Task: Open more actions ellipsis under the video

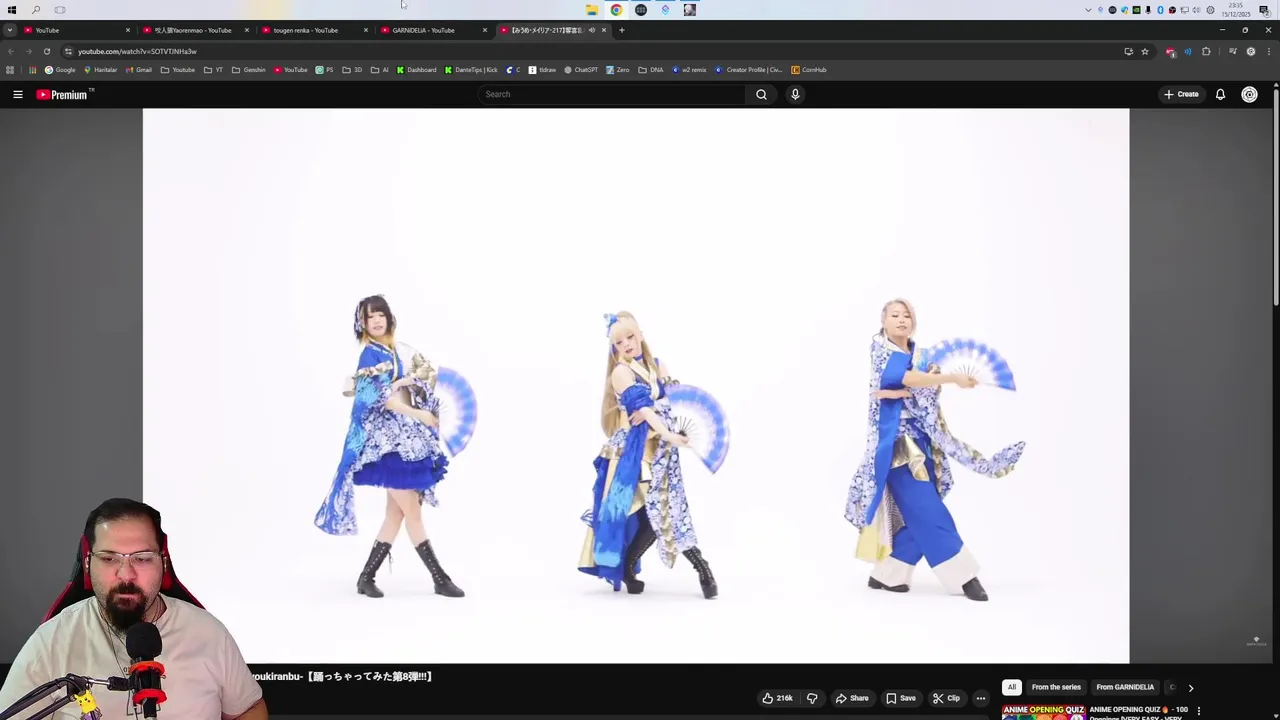Action: (x=980, y=698)
